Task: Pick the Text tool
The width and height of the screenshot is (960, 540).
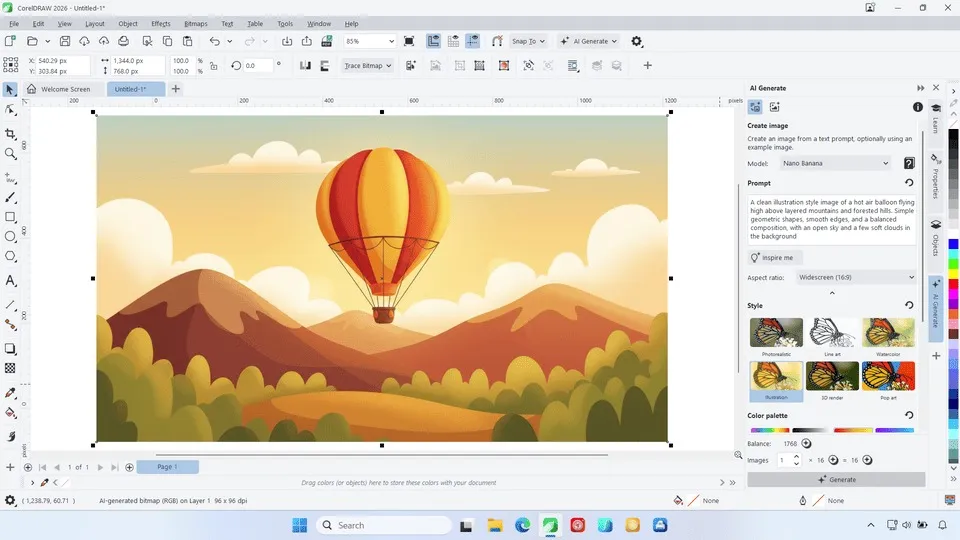Action: (11, 281)
